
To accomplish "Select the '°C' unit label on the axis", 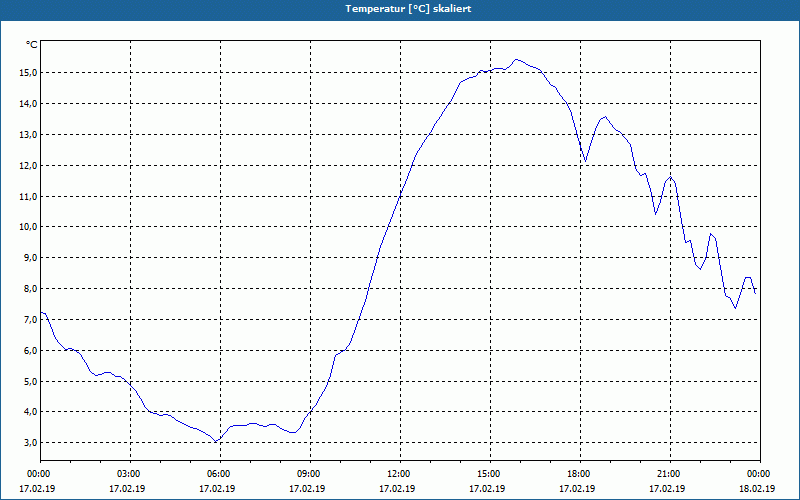I will click(32, 45).
